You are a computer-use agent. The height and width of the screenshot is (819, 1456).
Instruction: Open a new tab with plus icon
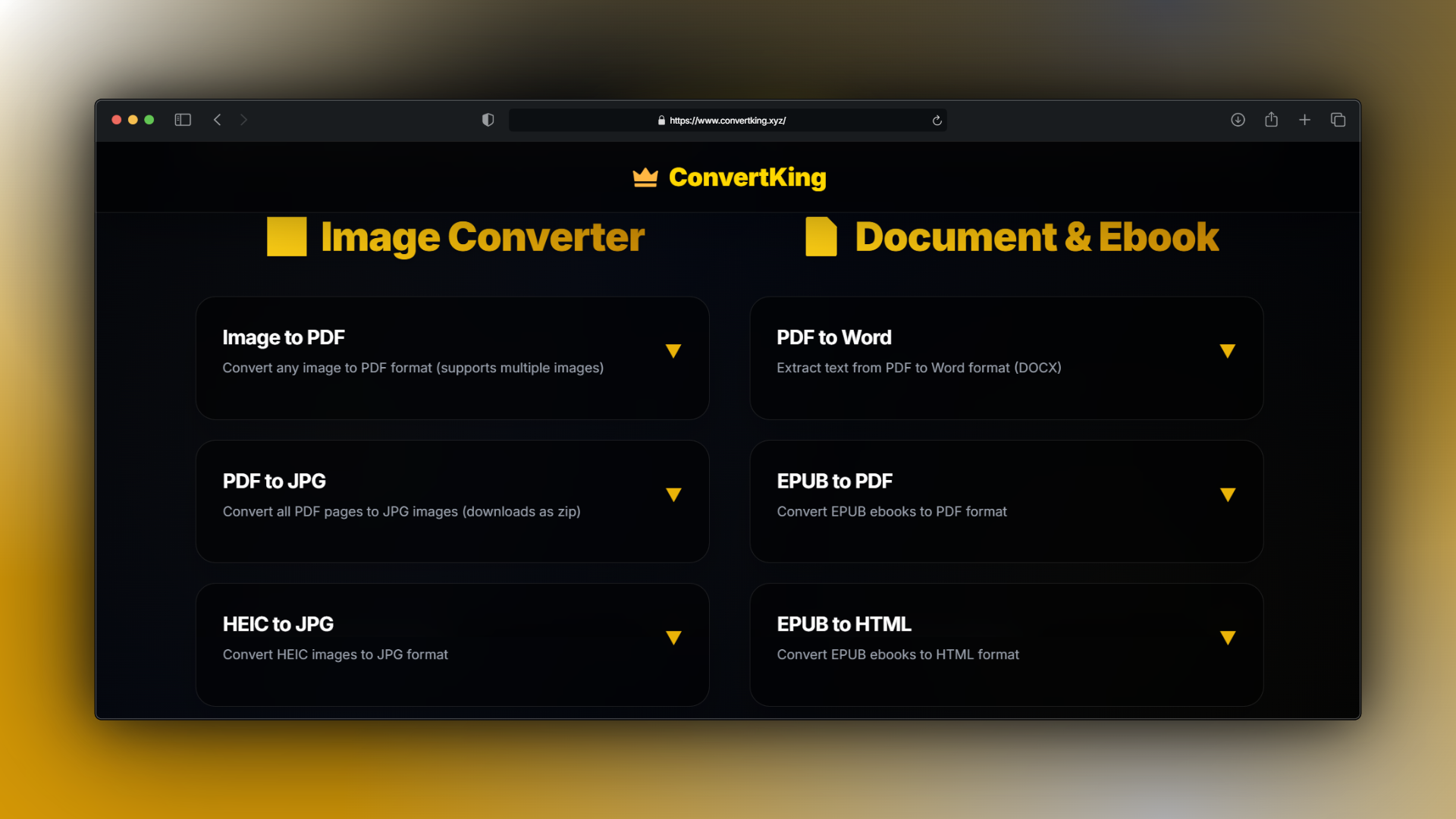point(1304,120)
